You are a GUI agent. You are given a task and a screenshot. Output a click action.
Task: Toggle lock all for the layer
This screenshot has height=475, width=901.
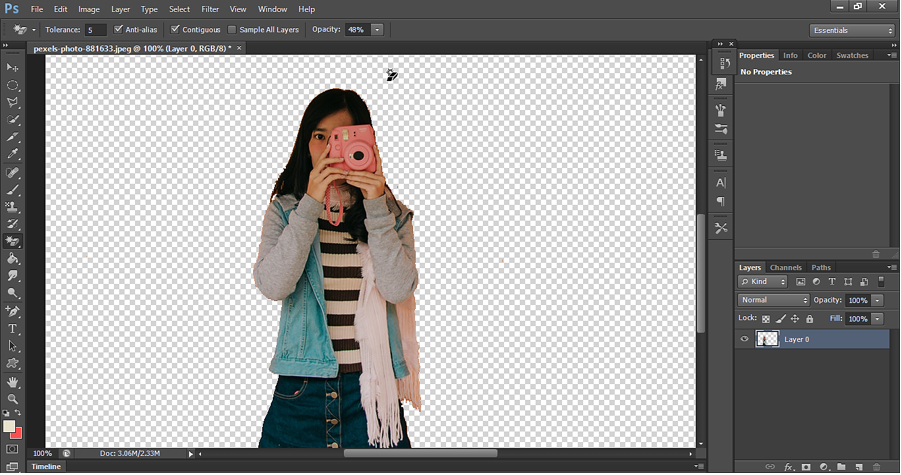[810, 319]
